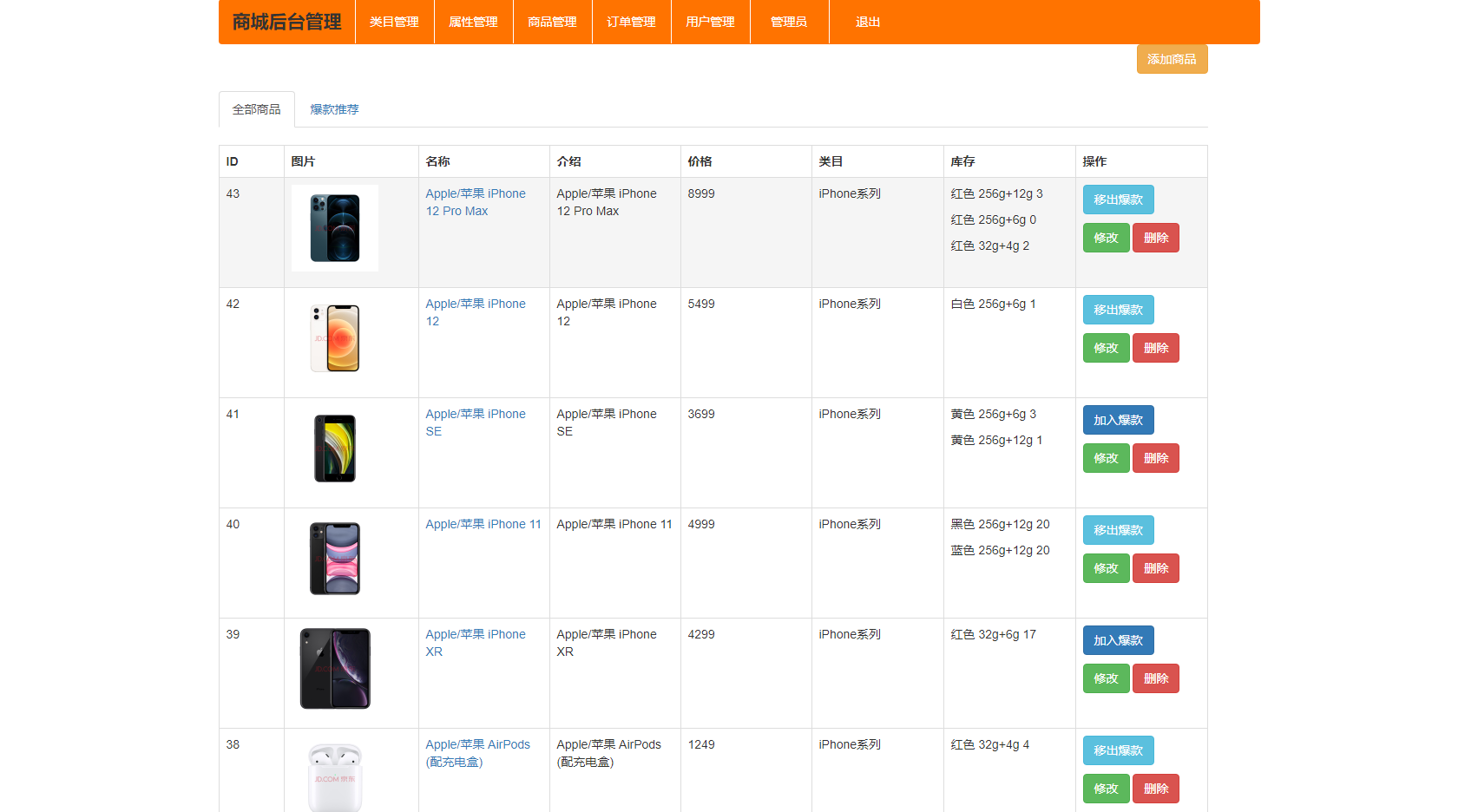Click 修改 for iPhone 12 Pro Max
Screen dimensions: 1478x812
[1106, 238]
